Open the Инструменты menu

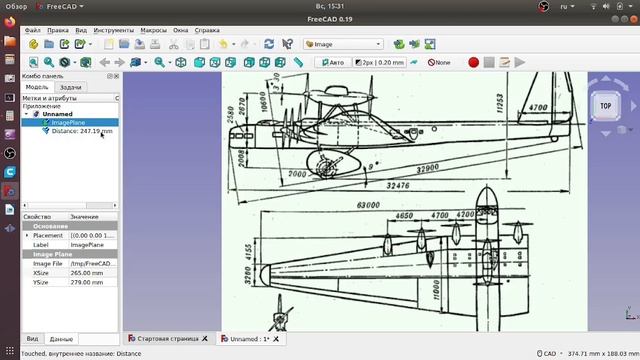point(113,30)
